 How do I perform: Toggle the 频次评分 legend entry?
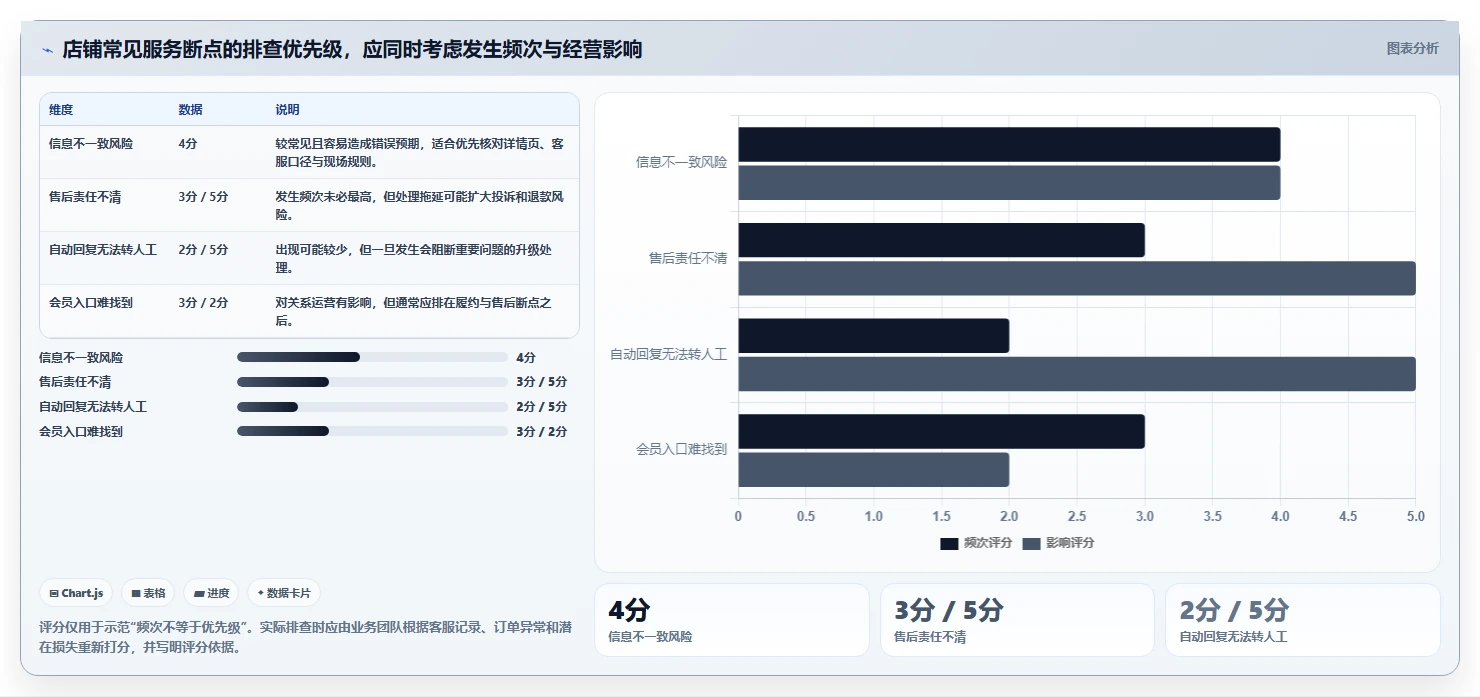[976, 543]
